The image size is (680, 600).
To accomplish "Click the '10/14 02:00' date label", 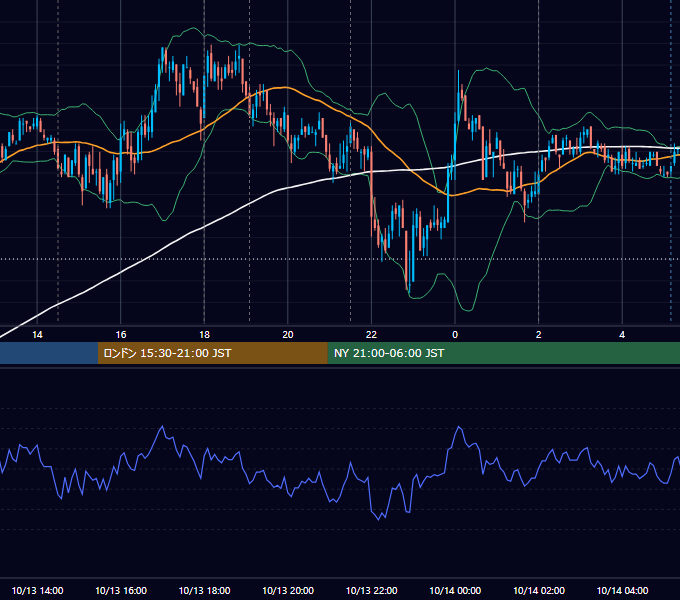I will coord(539,590).
